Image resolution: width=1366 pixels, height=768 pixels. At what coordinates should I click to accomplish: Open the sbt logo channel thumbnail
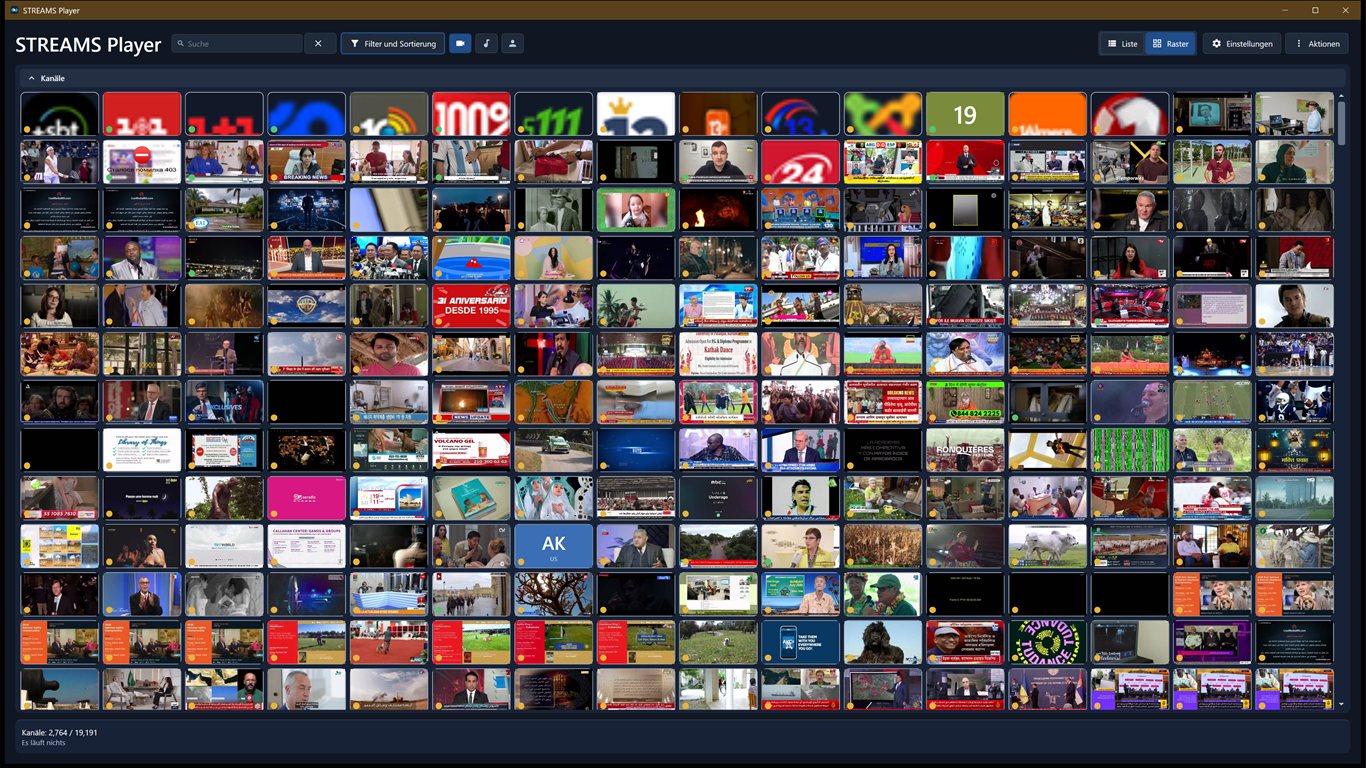tap(60, 114)
